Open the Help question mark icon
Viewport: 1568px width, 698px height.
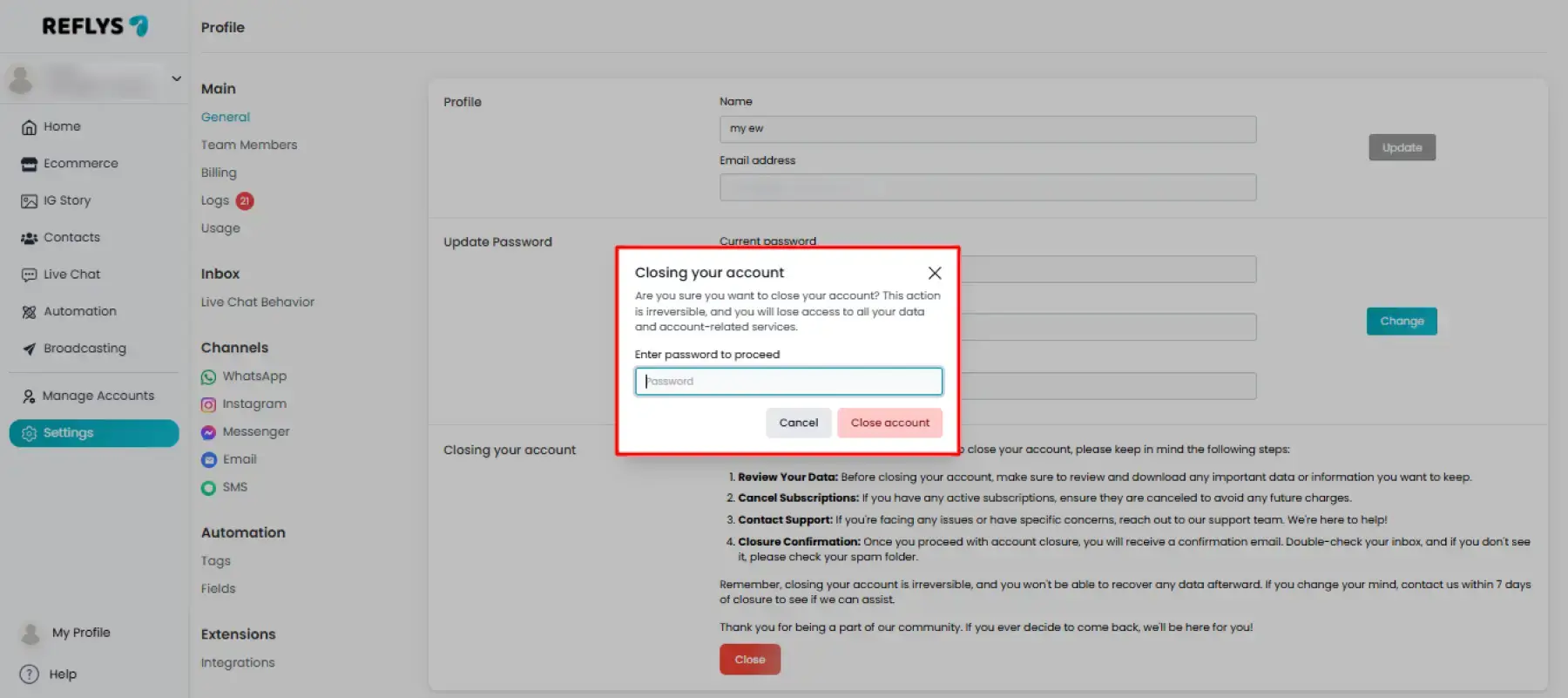pyautogui.click(x=29, y=674)
